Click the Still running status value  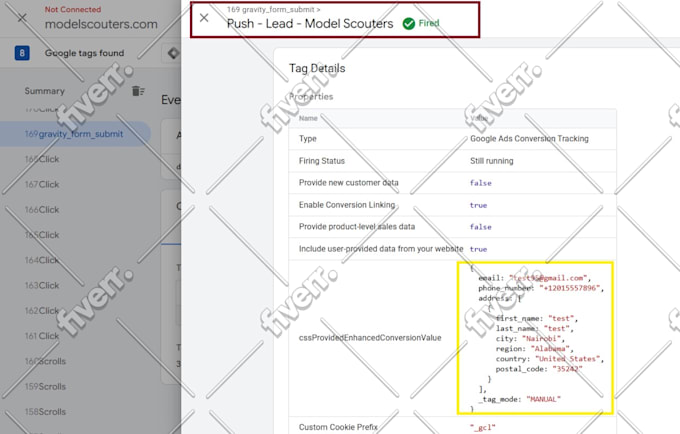(x=491, y=161)
